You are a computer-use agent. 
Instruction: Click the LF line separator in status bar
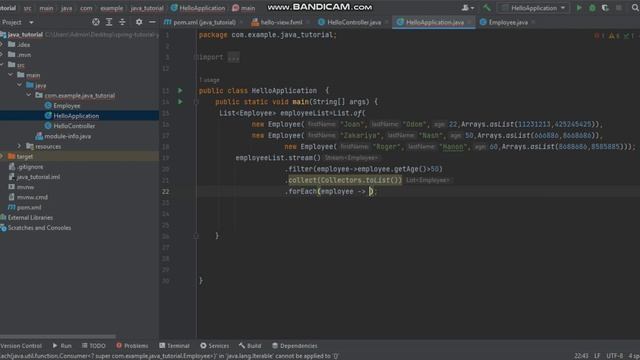597,356
